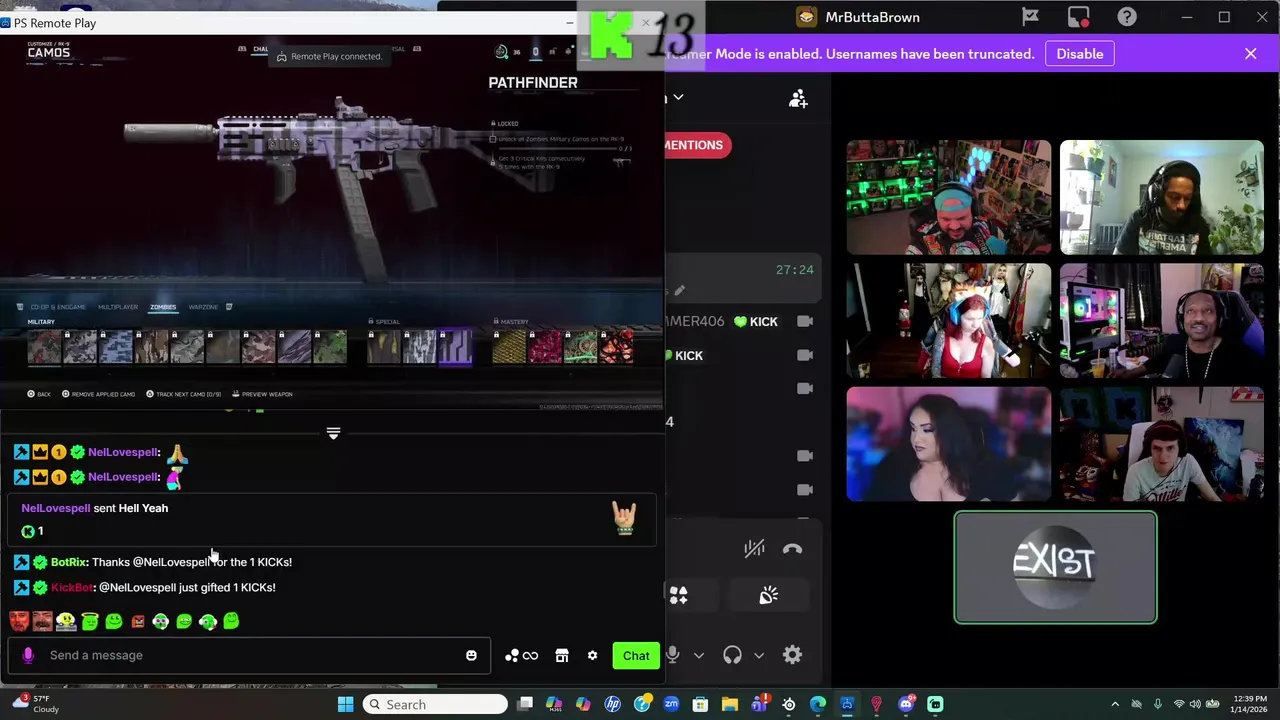Pick the small red cube emote in the quick emote row

[138, 622]
